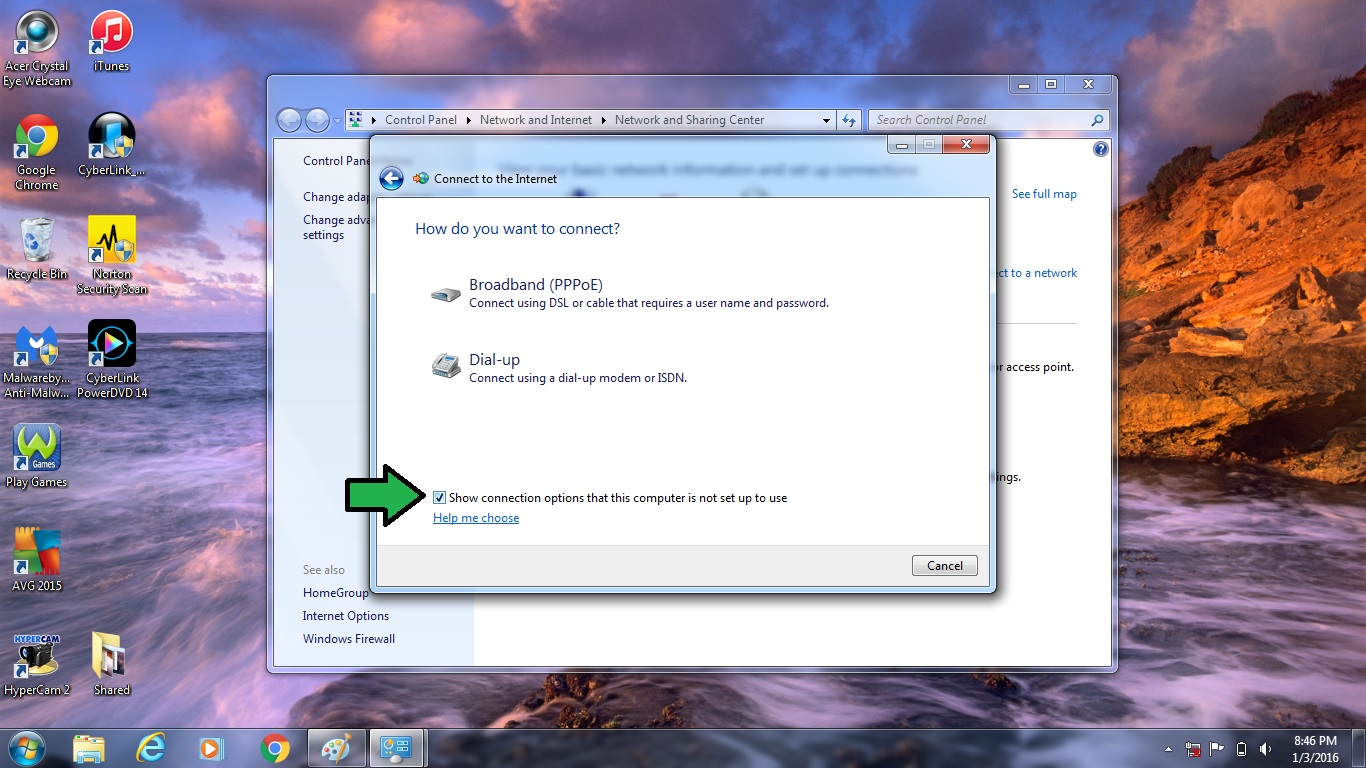1366x768 pixels.
Task: Select Network and Sharing Center breadcrumb
Action: (x=689, y=120)
